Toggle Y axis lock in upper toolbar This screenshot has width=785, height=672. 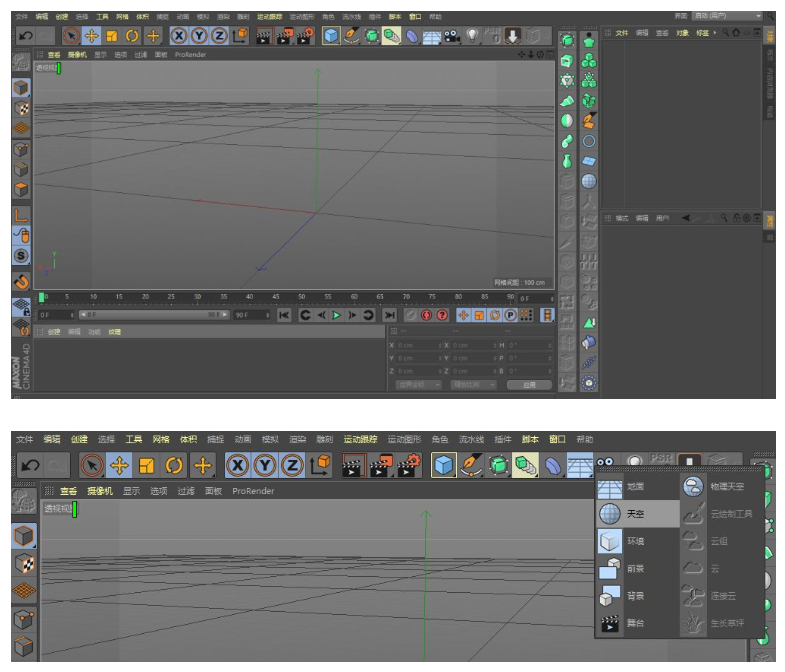(x=199, y=36)
